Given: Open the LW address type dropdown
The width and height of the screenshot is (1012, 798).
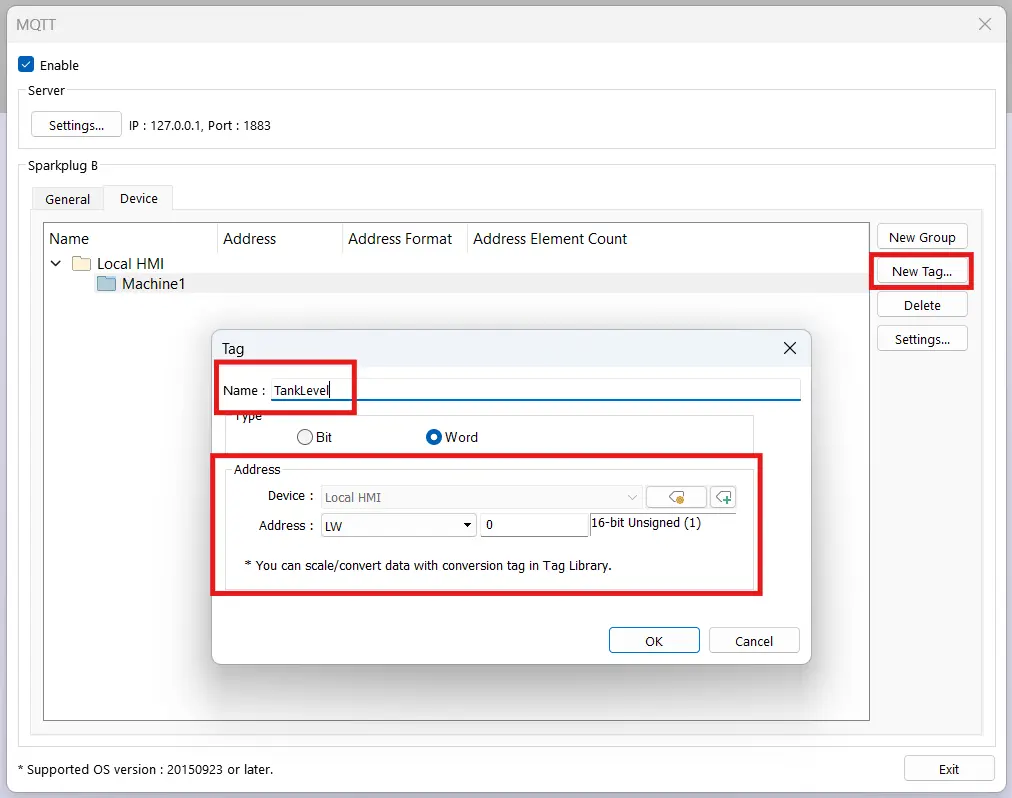Looking at the screenshot, I should click(x=465, y=525).
